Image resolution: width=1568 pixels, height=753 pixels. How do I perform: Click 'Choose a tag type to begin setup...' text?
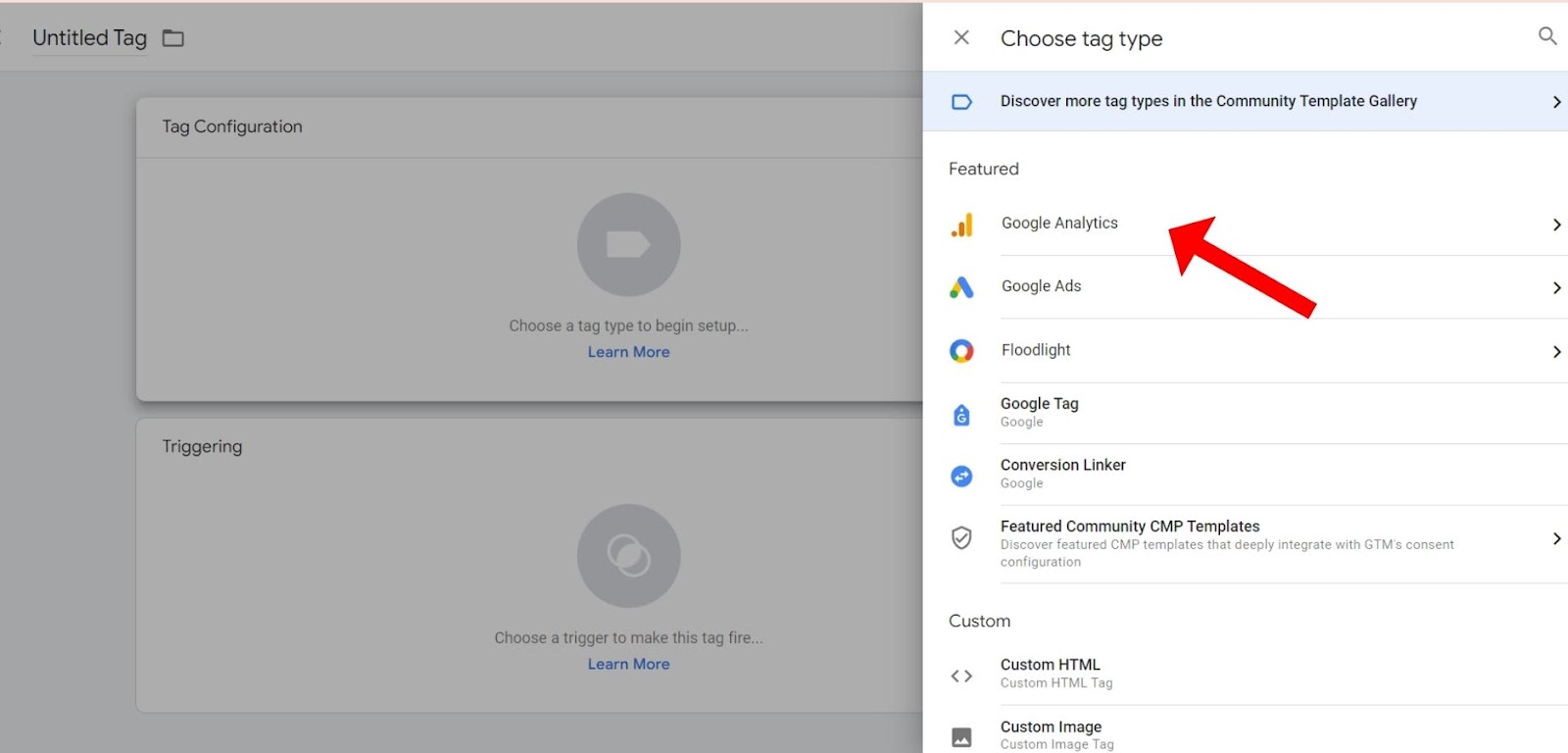628,326
